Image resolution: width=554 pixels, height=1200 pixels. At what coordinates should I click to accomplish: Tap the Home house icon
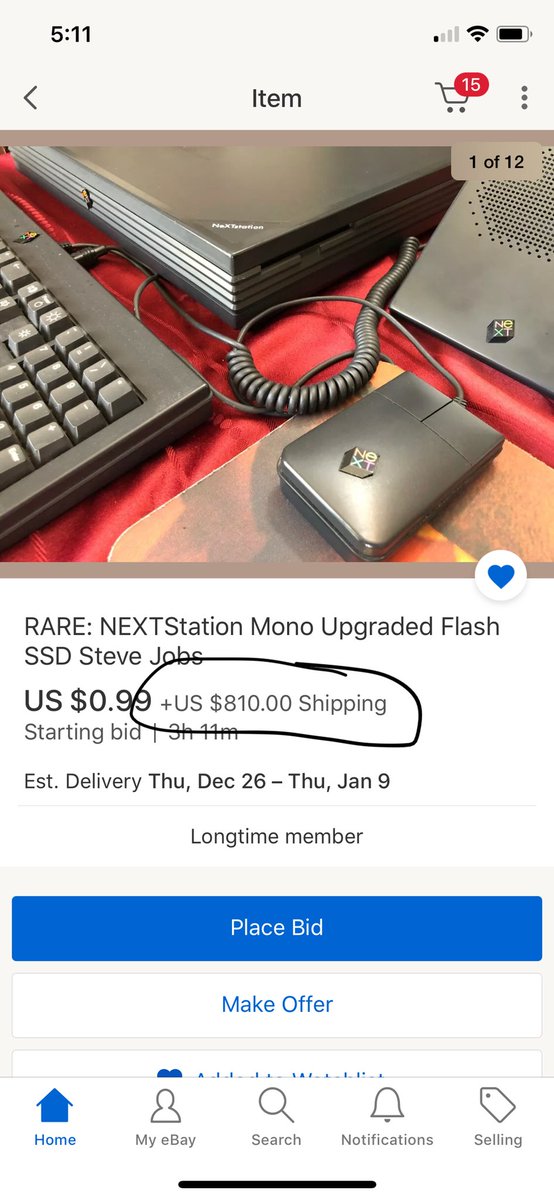(55, 1106)
